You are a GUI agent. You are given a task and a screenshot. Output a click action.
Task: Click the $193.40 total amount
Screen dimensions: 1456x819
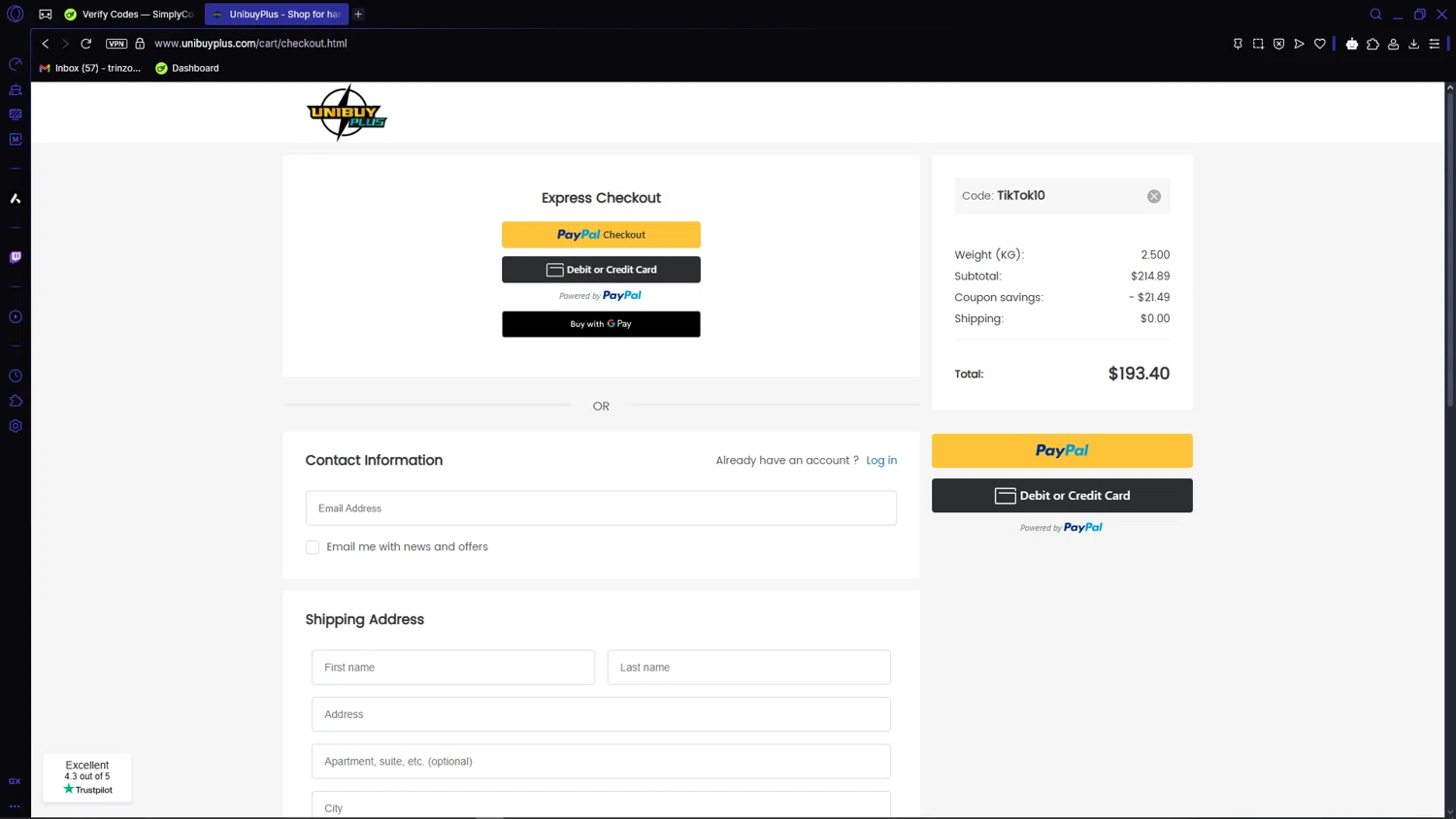tap(1139, 374)
